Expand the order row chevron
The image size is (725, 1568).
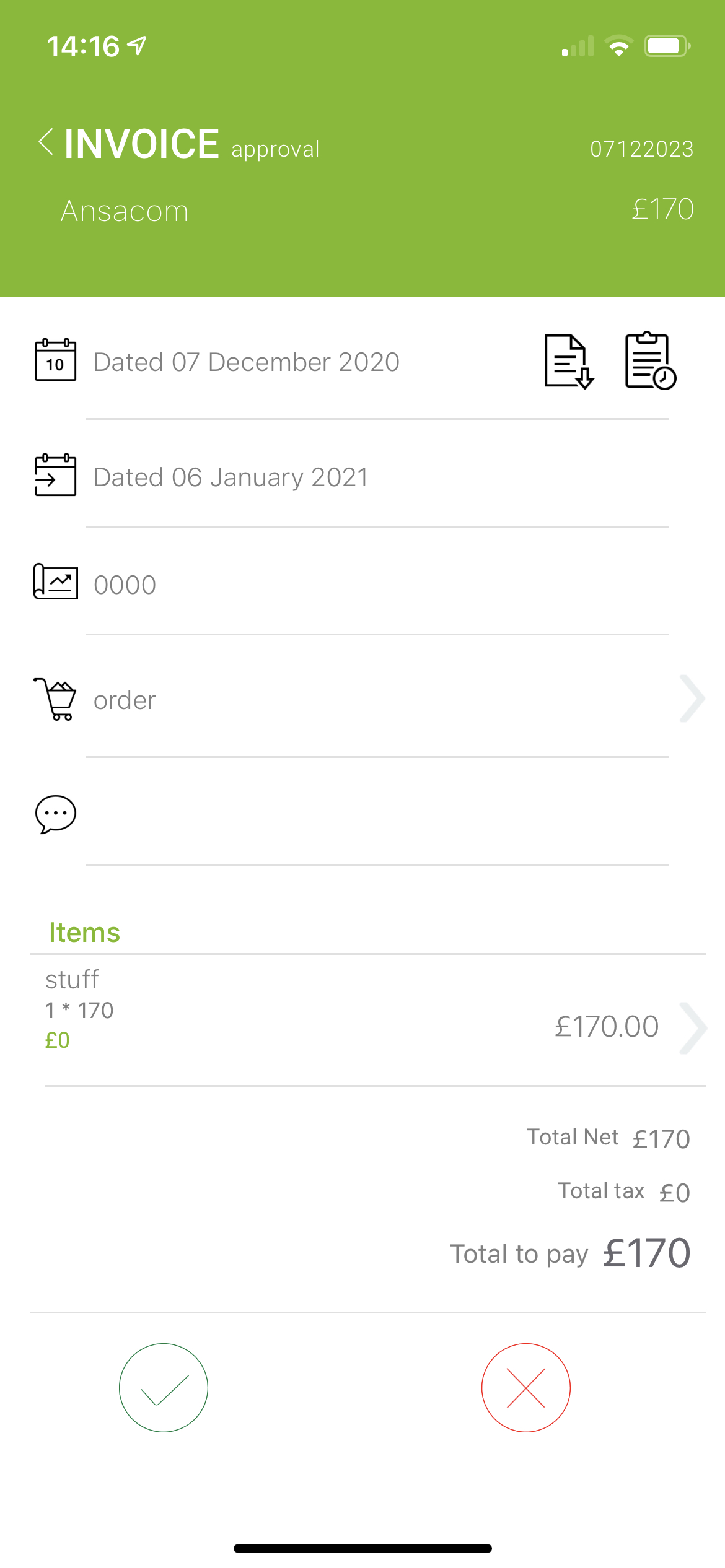pos(692,699)
